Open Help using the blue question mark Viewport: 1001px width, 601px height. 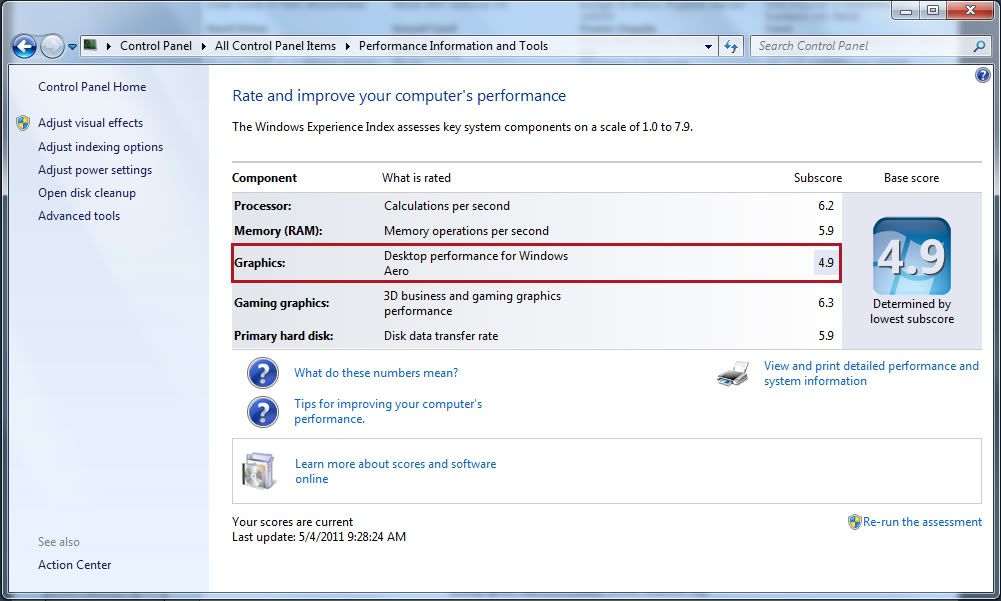(982, 75)
